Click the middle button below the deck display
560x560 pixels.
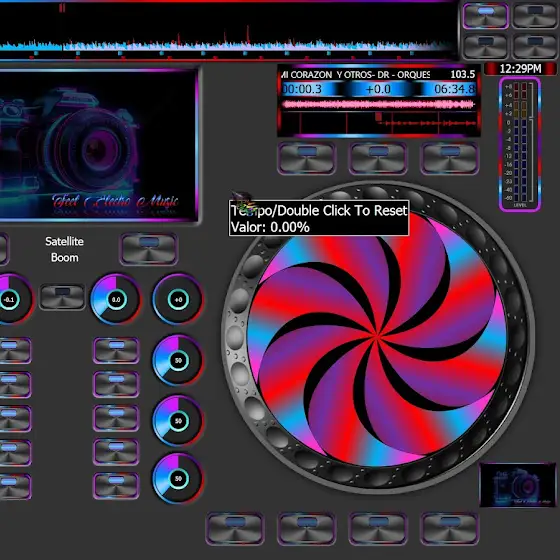click(x=378, y=158)
